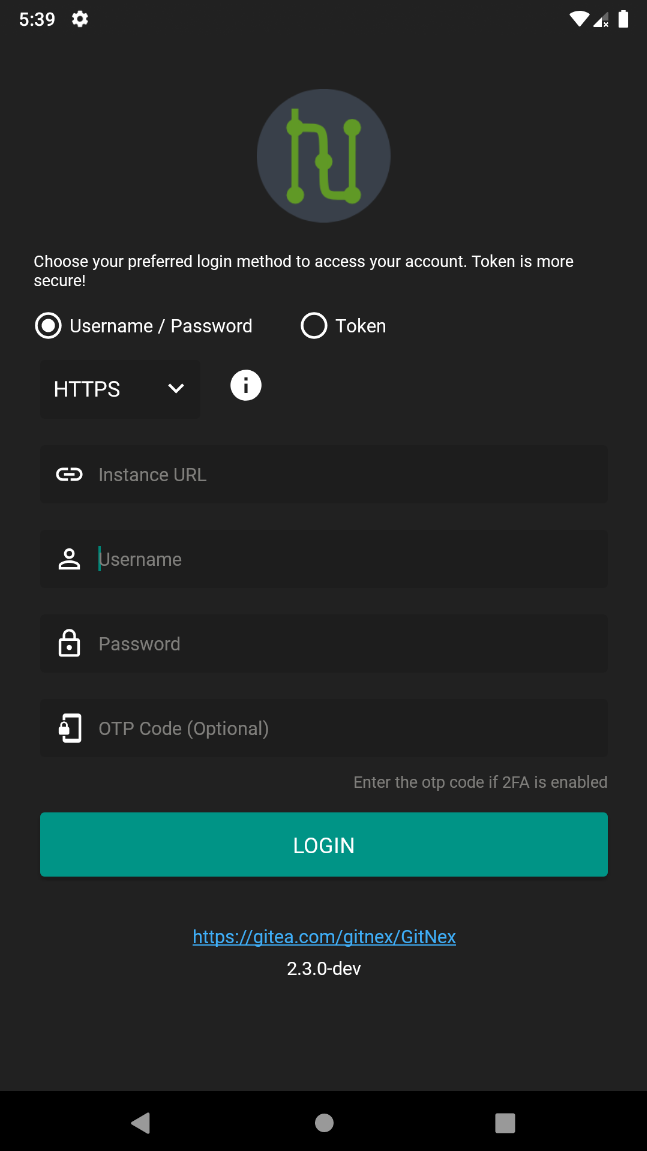The height and width of the screenshot is (1151, 647).
Task: Select the Token login method
Action: click(314, 326)
